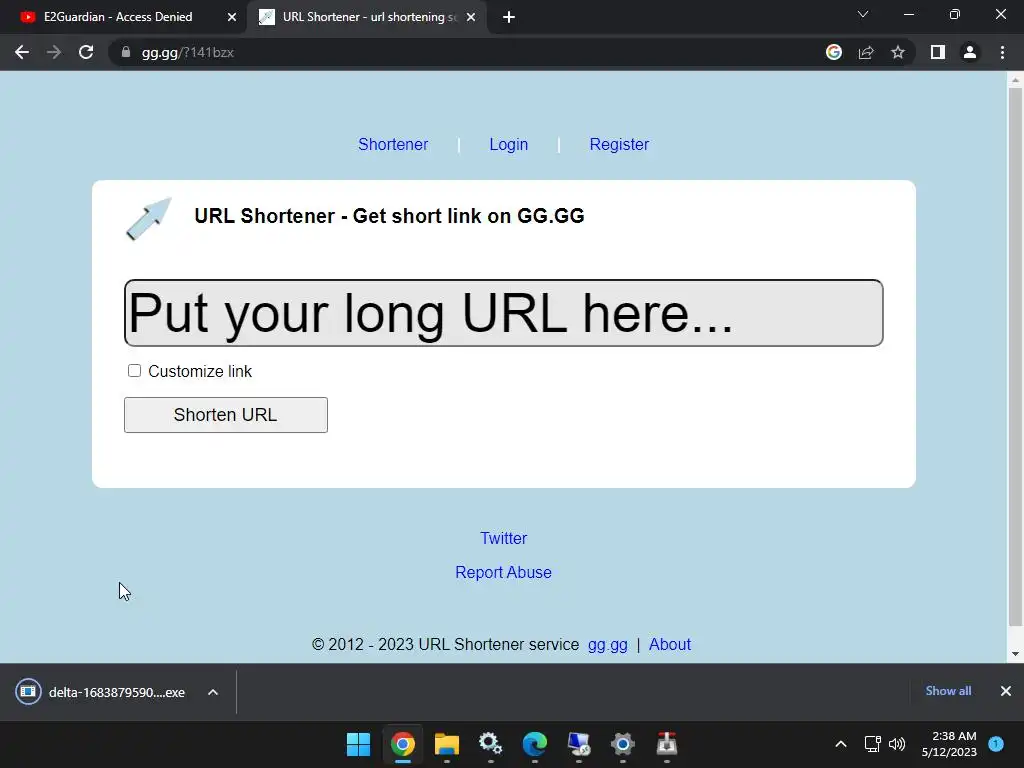Focus the long URL input field

pos(504,313)
